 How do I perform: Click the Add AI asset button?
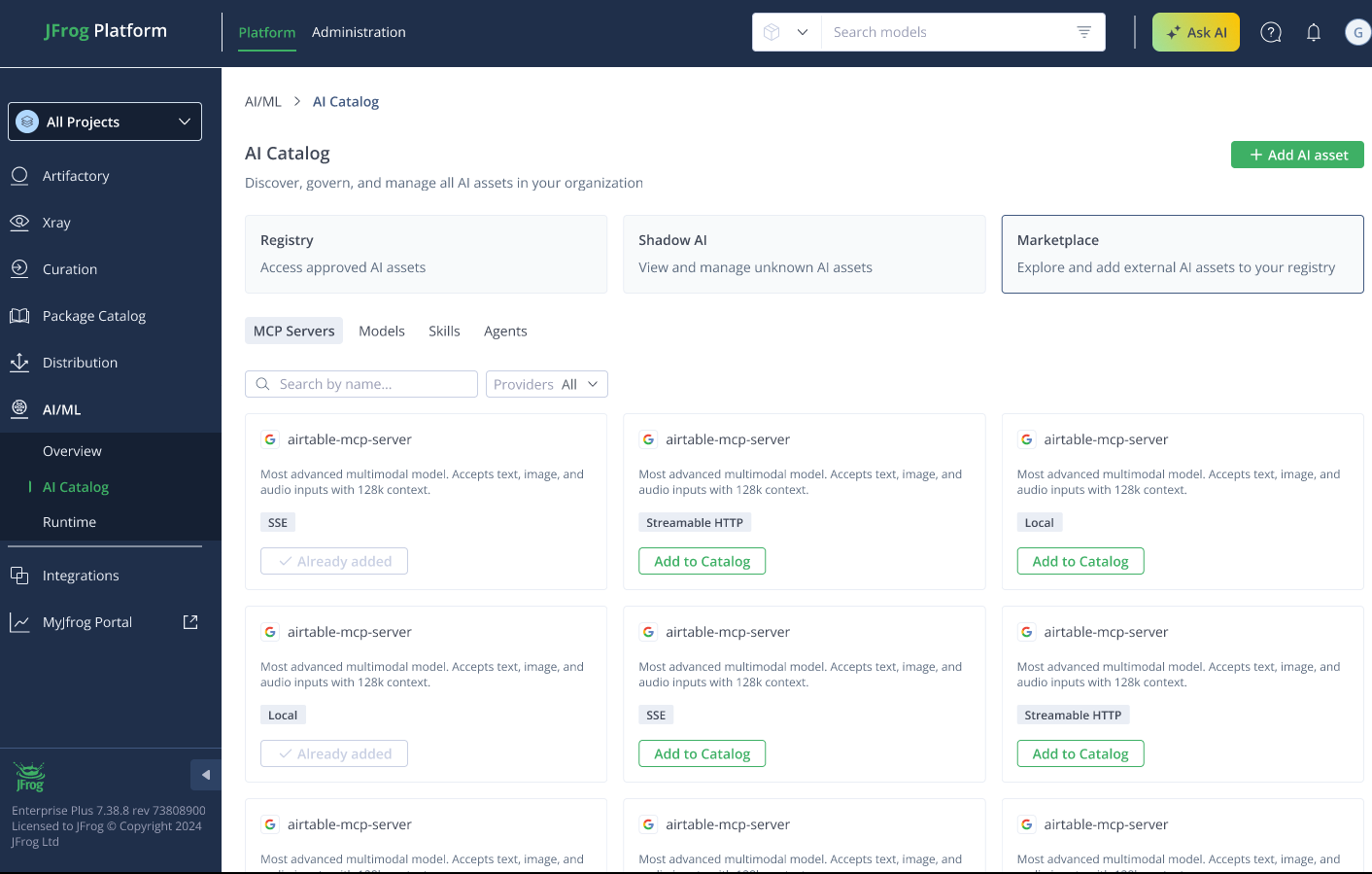tap(1297, 155)
